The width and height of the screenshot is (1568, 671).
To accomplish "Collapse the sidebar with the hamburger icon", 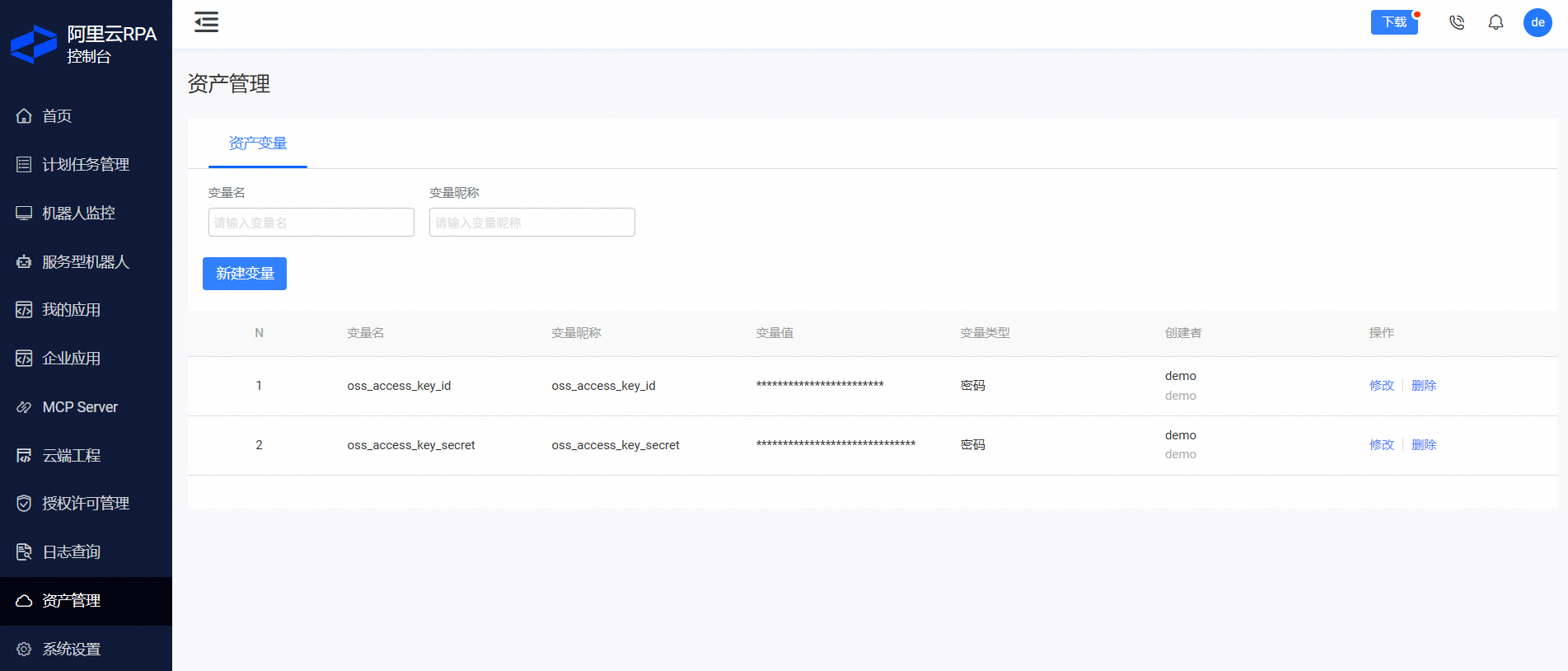I will tap(206, 22).
